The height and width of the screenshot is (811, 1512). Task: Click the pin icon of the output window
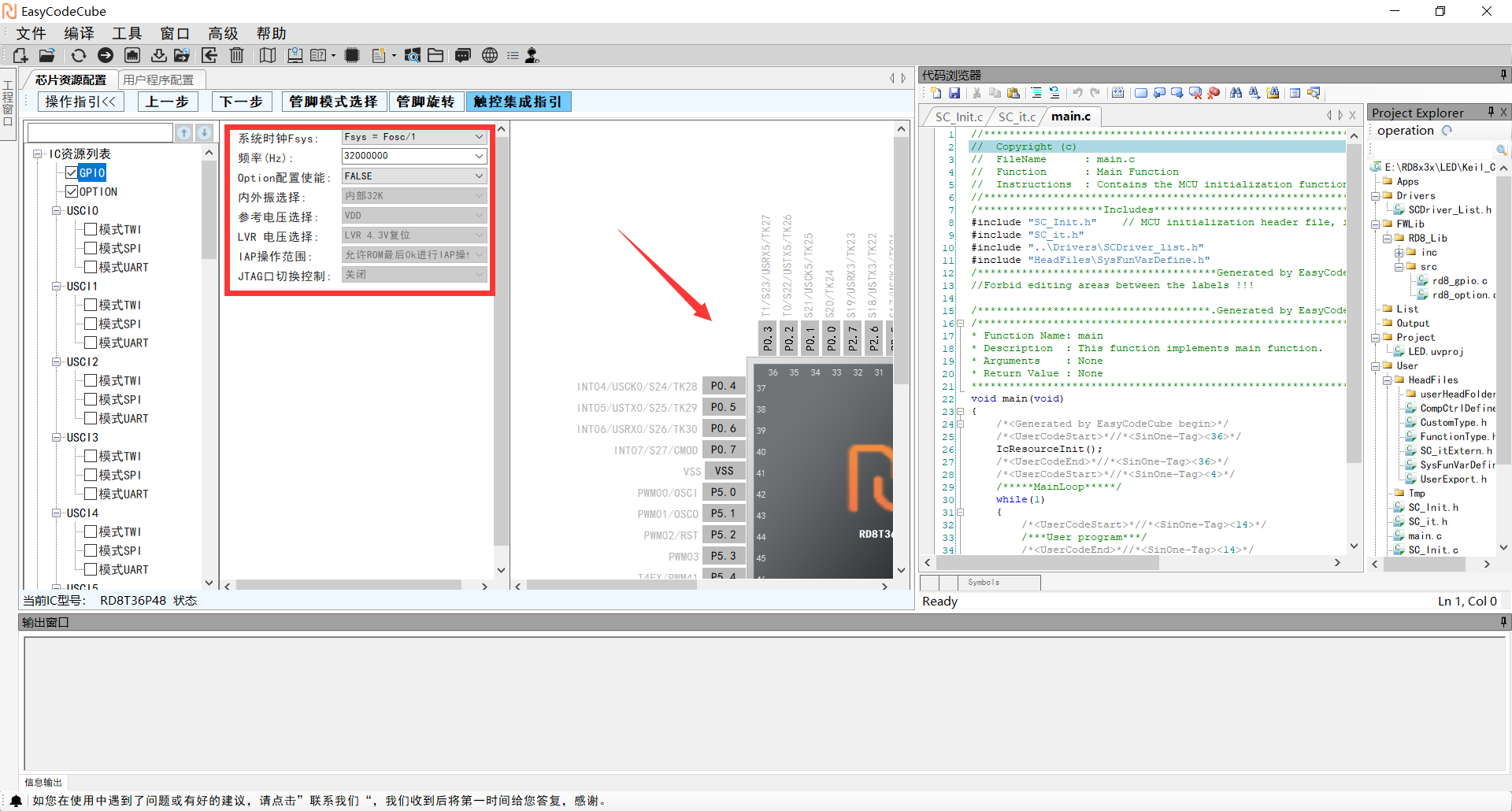[x=1503, y=622]
